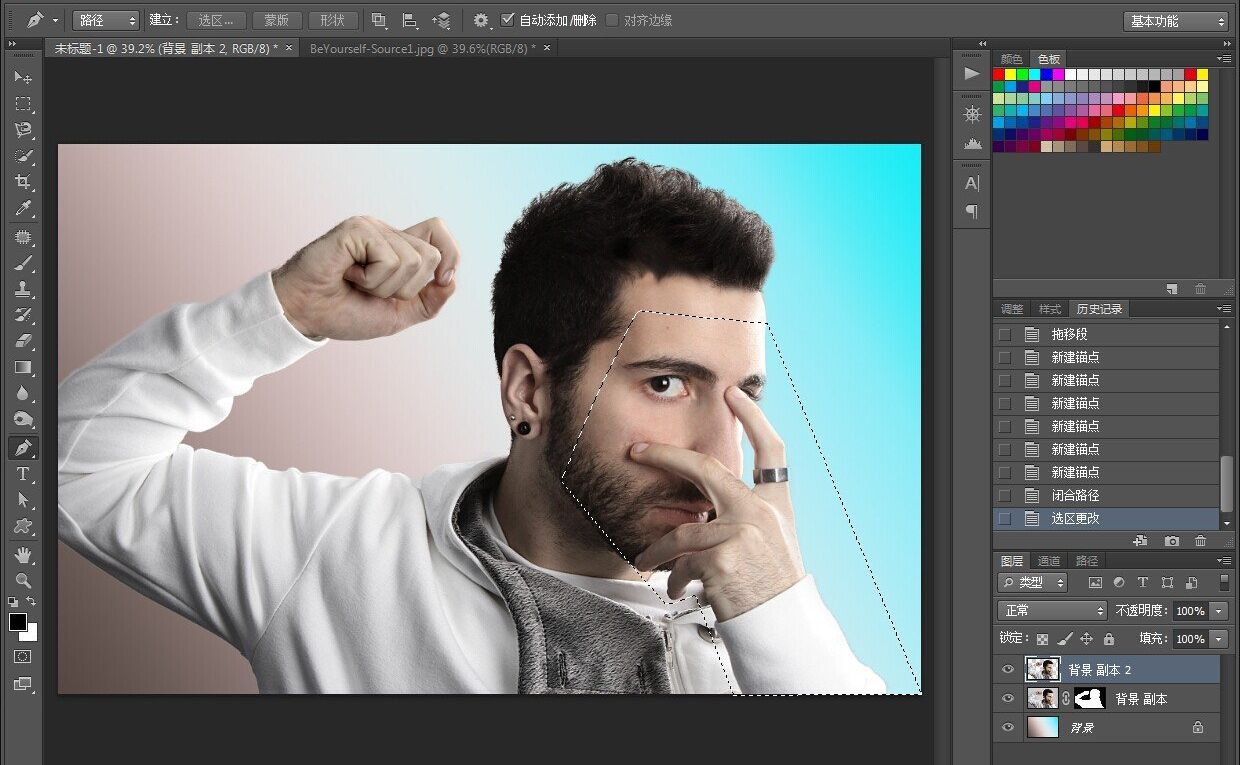The height and width of the screenshot is (765, 1240).
Task: Hide the 背景 副本 layer
Action: (x=1008, y=699)
